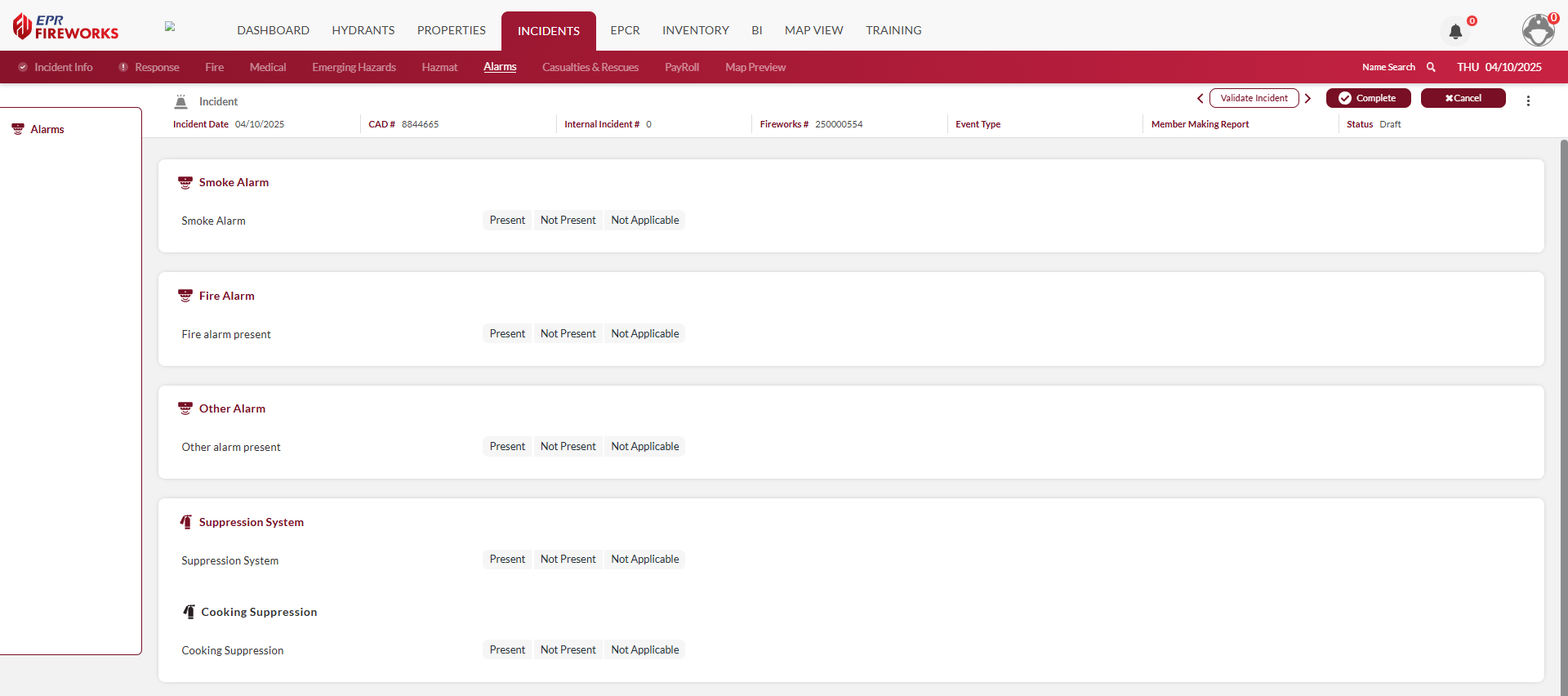Click the Name Search magnifier icon

coord(1431,67)
